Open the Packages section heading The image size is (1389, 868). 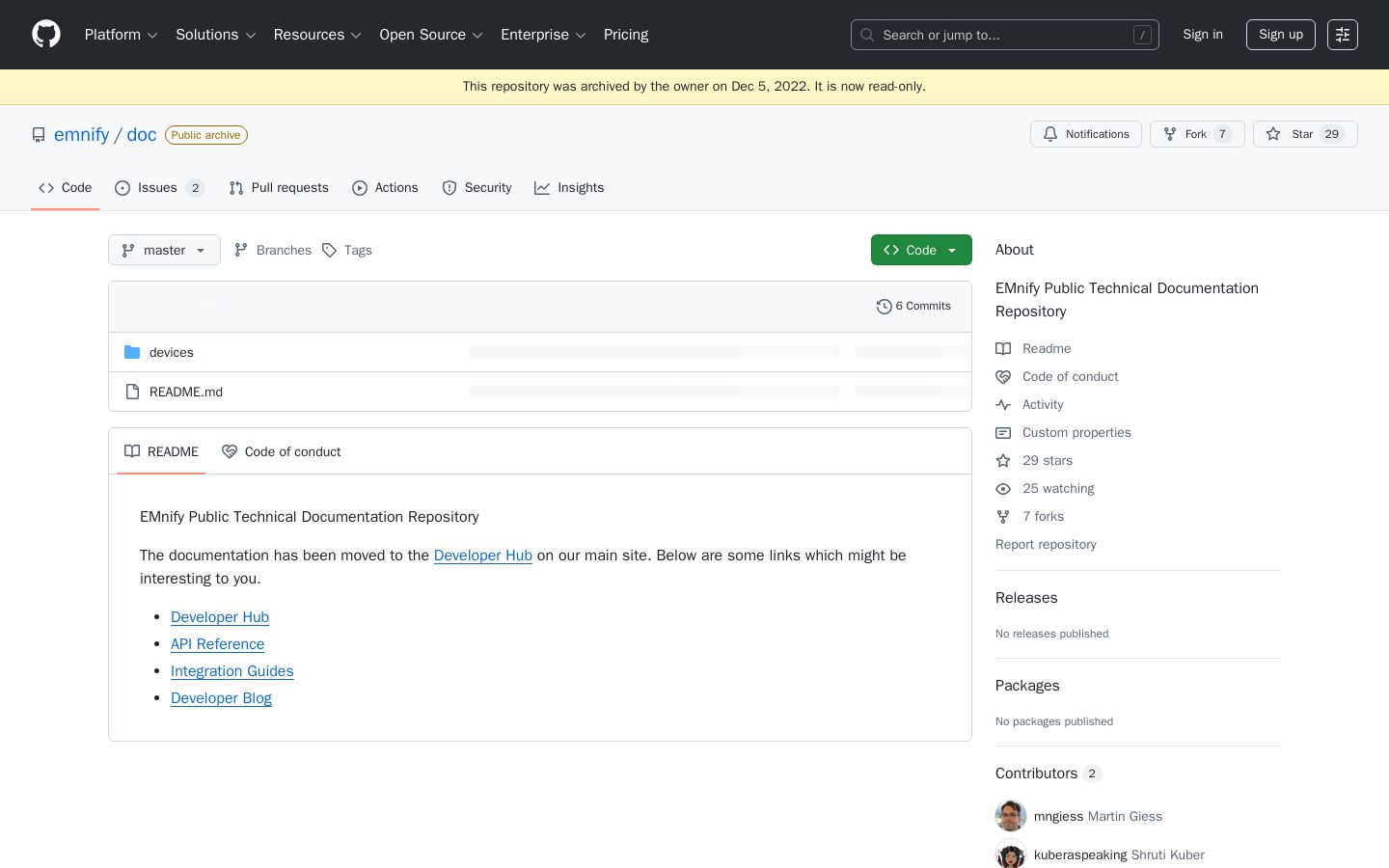(x=1027, y=686)
